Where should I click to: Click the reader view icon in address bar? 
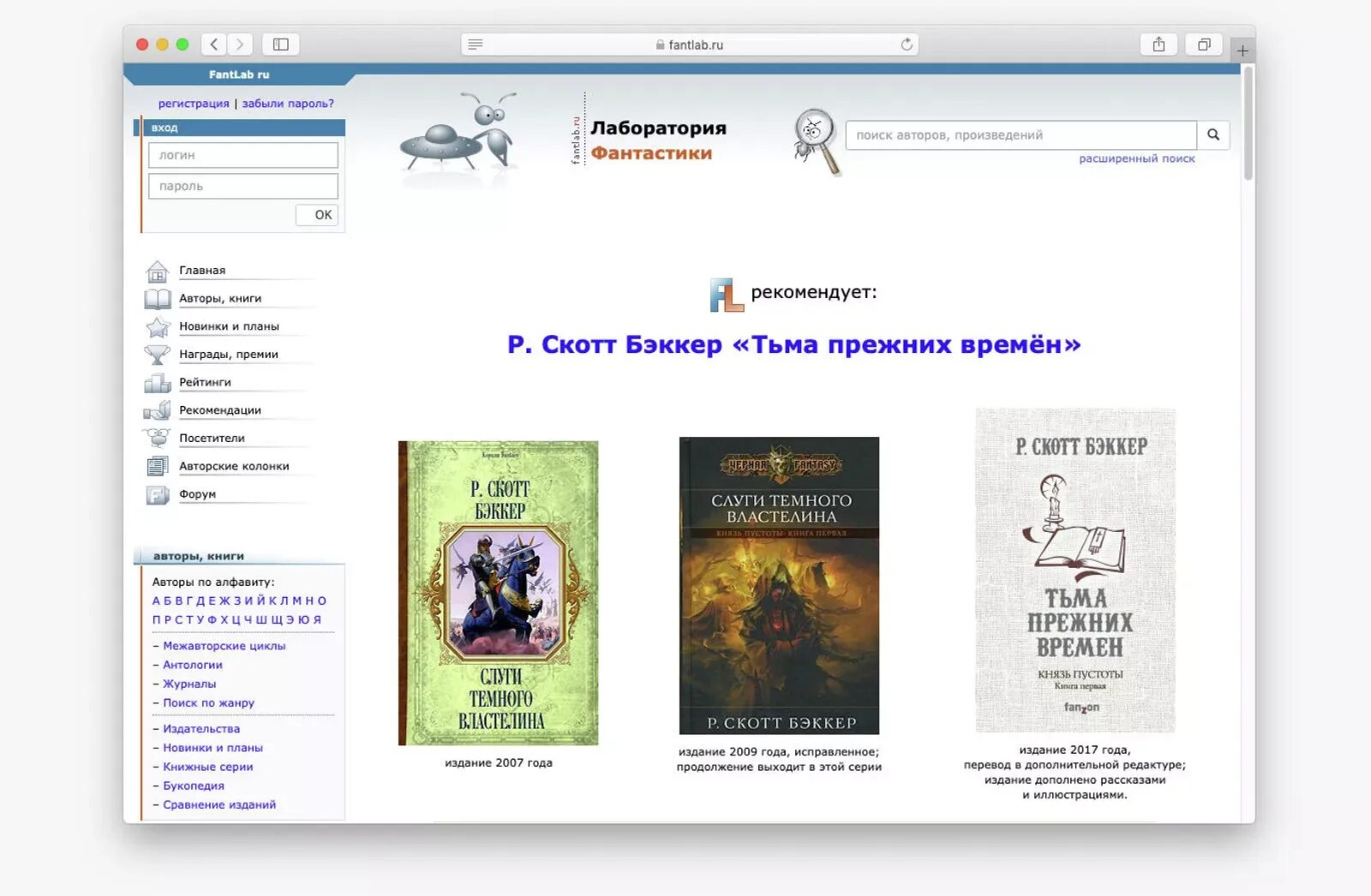pos(476,45)
